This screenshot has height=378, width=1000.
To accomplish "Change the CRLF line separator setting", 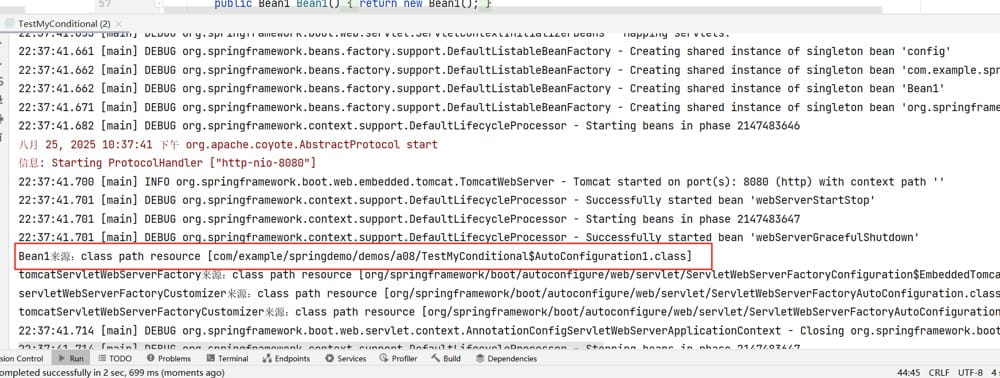I will [939, 372].
